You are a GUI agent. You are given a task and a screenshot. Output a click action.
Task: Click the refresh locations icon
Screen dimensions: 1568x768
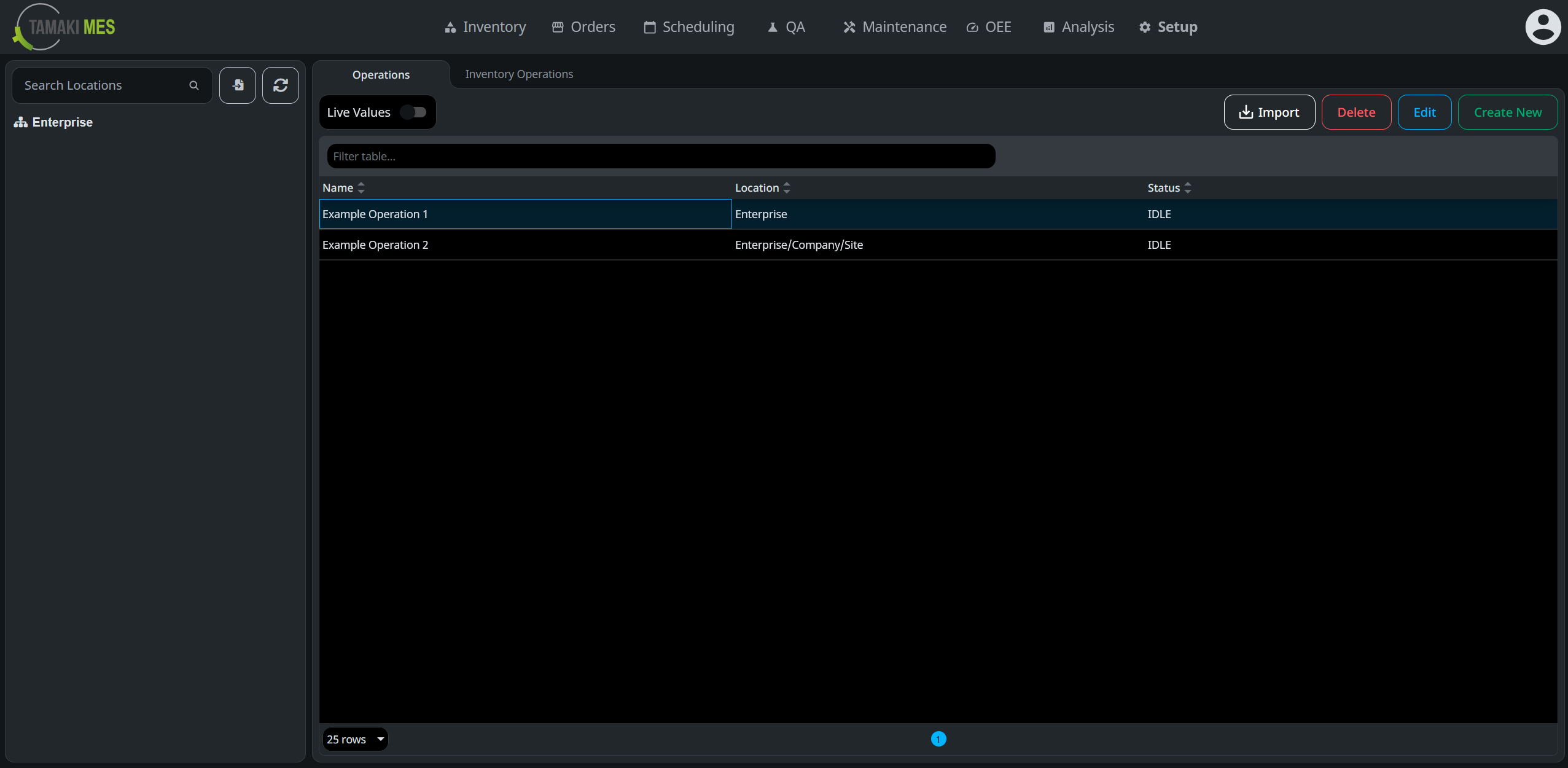tap(281, 85)
